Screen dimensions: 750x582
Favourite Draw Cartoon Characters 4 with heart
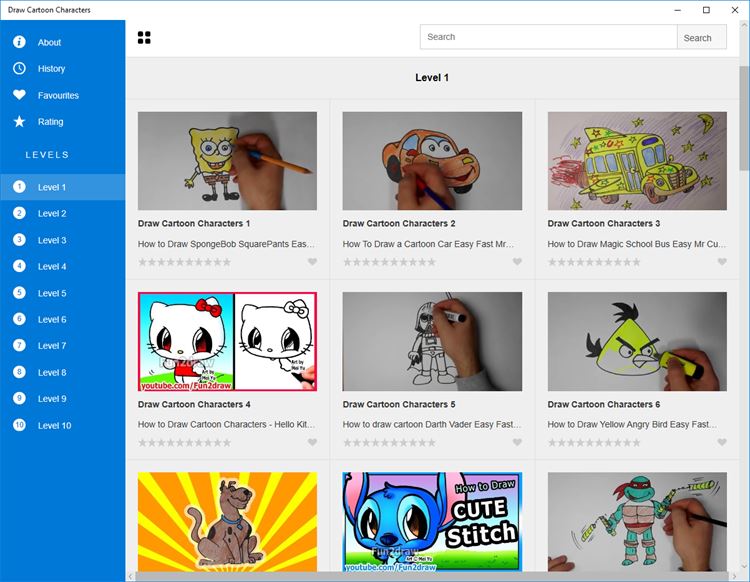(x=312, y=442)
